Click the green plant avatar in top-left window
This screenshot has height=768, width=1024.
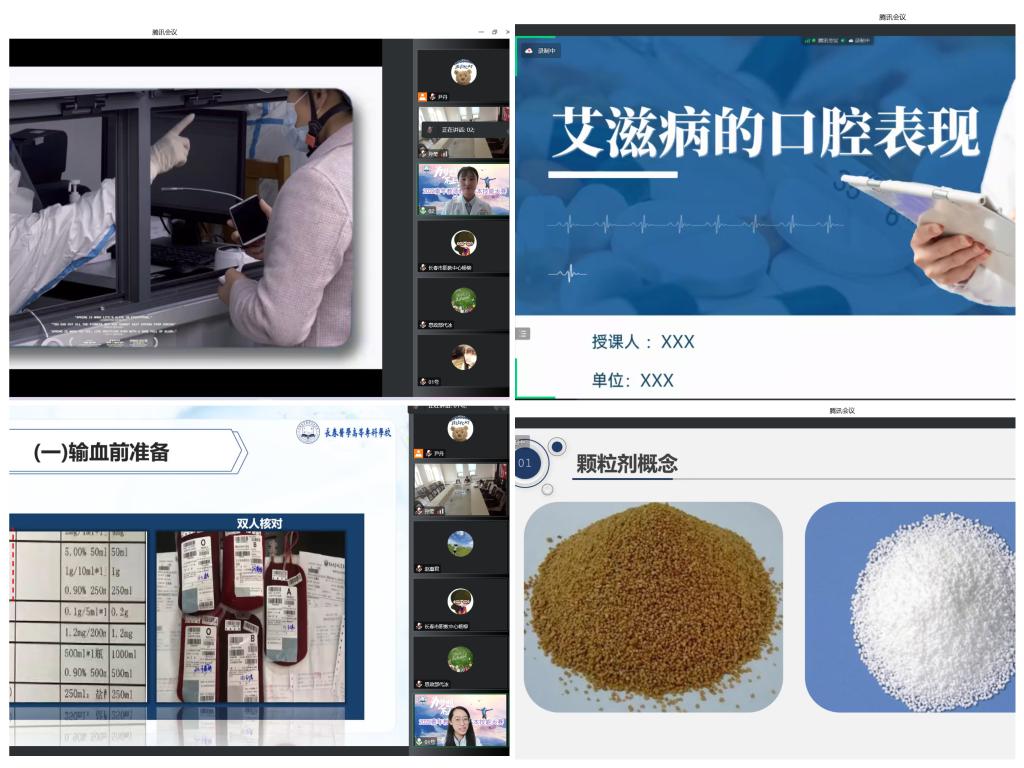click(462, 300)
